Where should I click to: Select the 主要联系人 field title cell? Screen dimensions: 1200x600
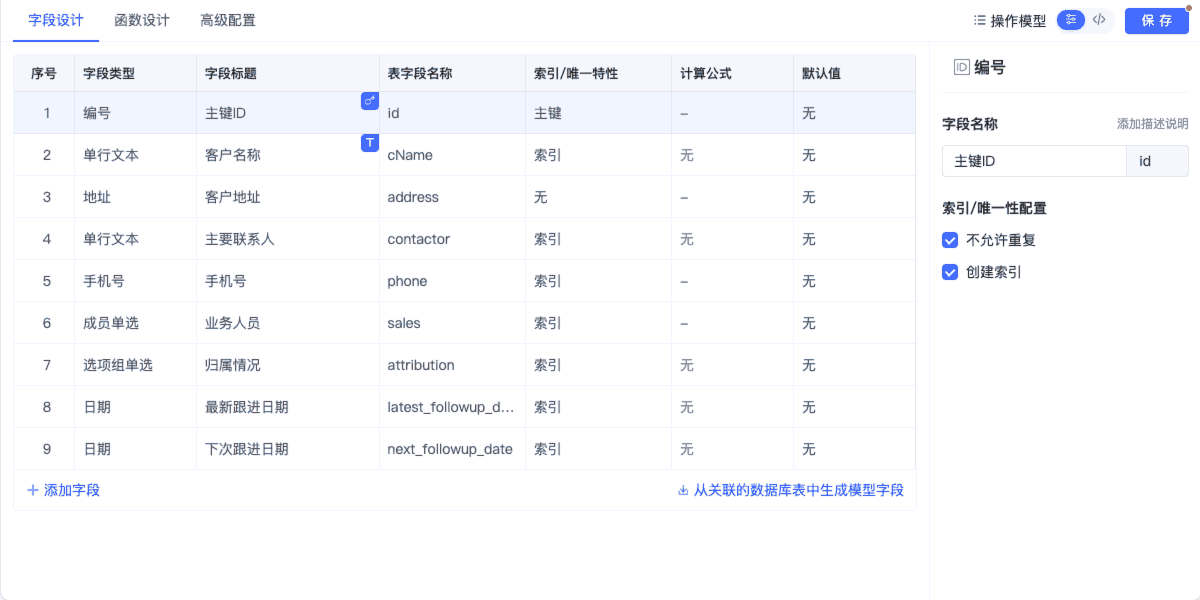(288, 239)
